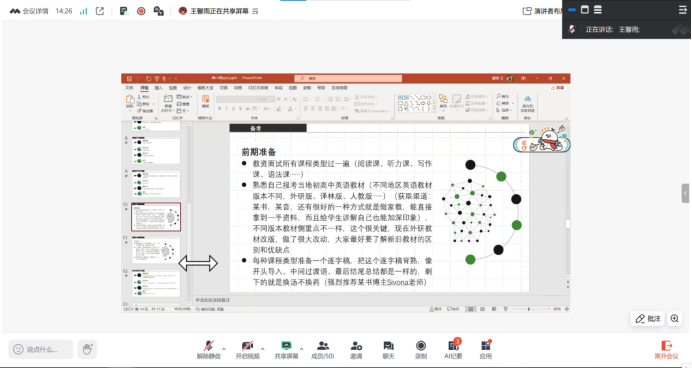Select slide 11 thumbnail
This screenshot has width=692, height=368.
pyautogui.click(x=156, y=250)
